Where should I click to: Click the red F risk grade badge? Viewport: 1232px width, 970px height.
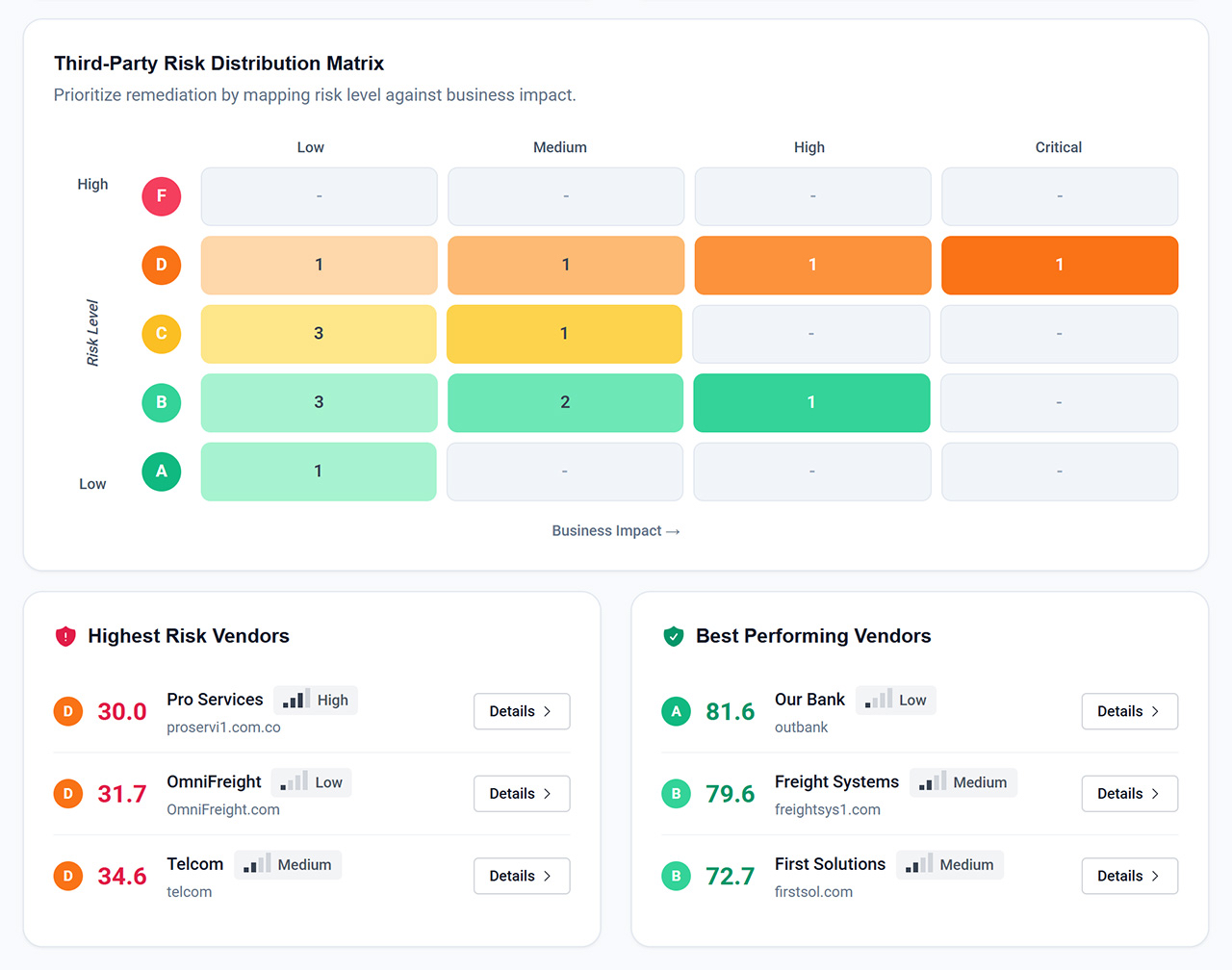(x=162, y=196)
